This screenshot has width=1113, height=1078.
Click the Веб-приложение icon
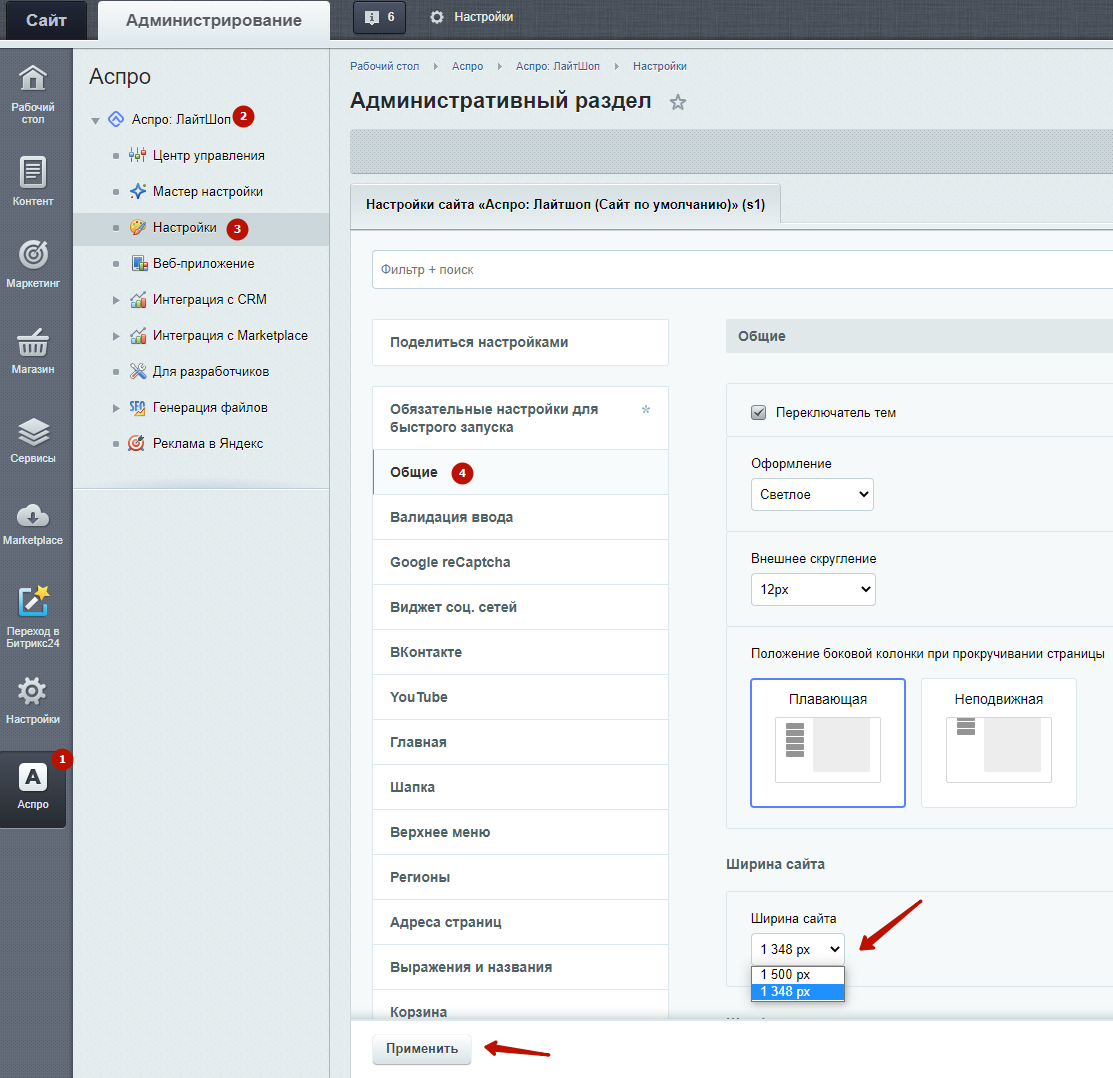(x=139, y=263)
